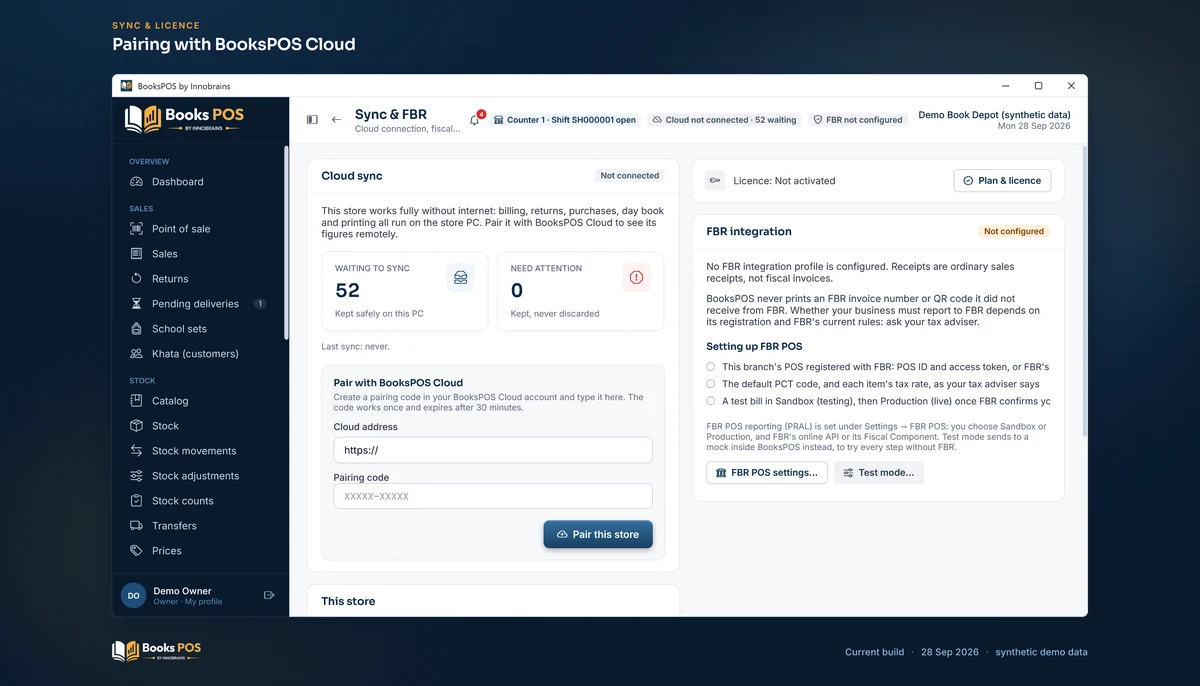Click the sign-out icon beside Demo Owner
1200x686 pixels.
269,595
